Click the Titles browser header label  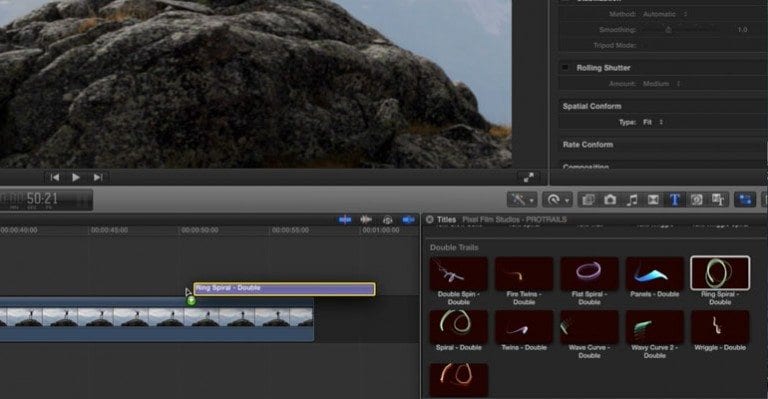click(x=447, y=220)
